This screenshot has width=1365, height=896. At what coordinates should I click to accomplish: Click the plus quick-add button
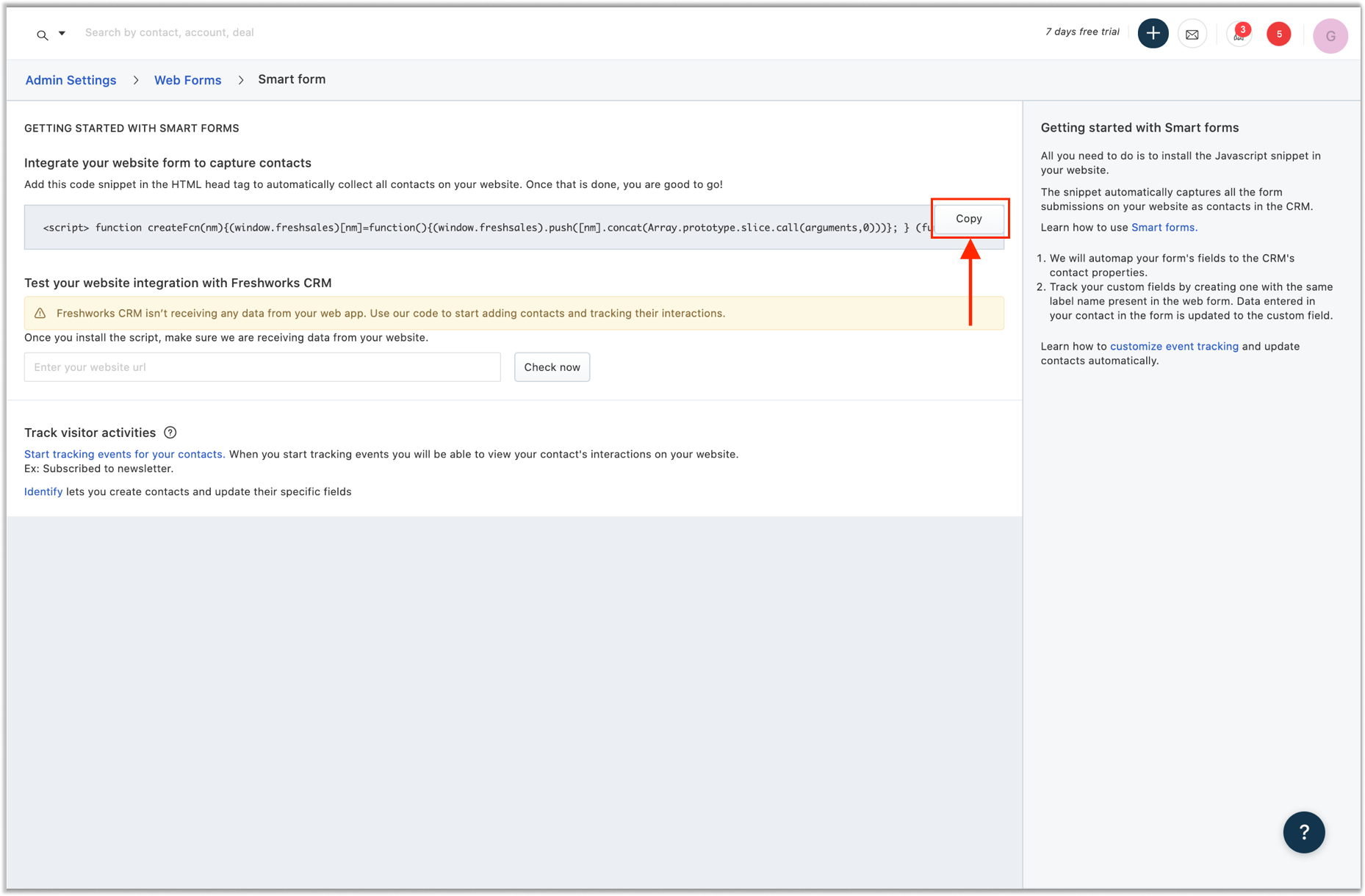click(1153, 34)
